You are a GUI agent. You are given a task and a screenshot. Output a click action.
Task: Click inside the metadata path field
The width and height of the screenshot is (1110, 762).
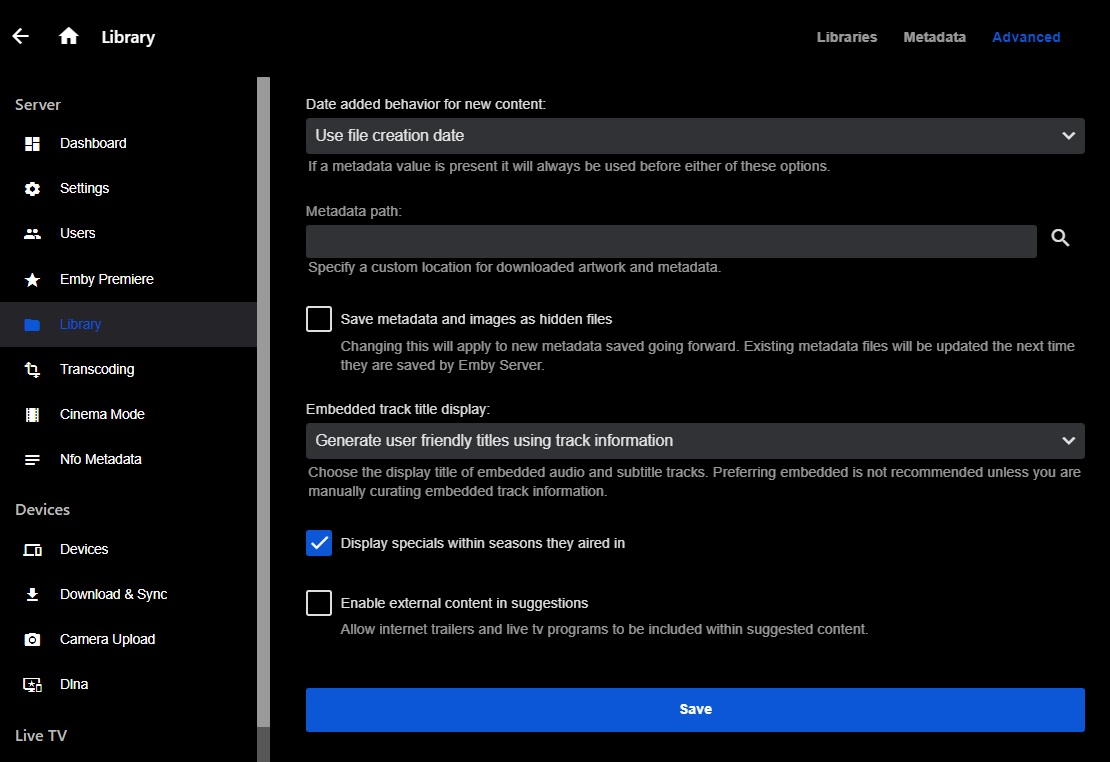(670, 240)
